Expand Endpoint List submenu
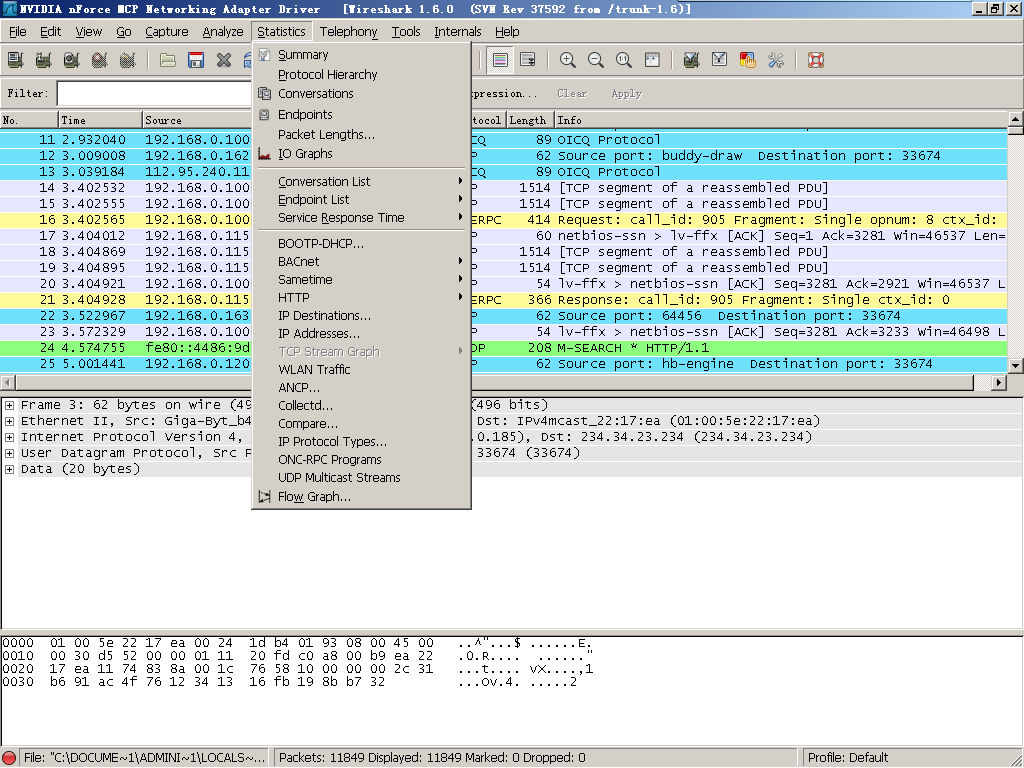Image resolution: width=1024 pixels, height=768 pixels. [361, 200]
